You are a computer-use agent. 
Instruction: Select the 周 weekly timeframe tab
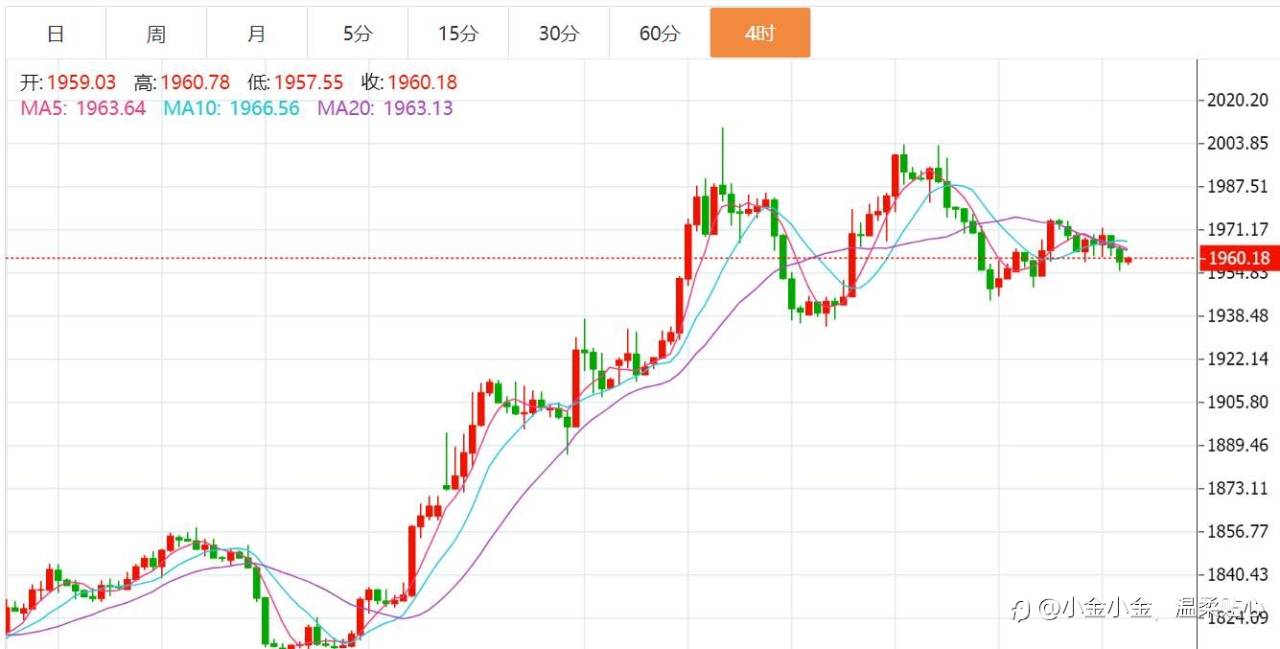(156, 33)
